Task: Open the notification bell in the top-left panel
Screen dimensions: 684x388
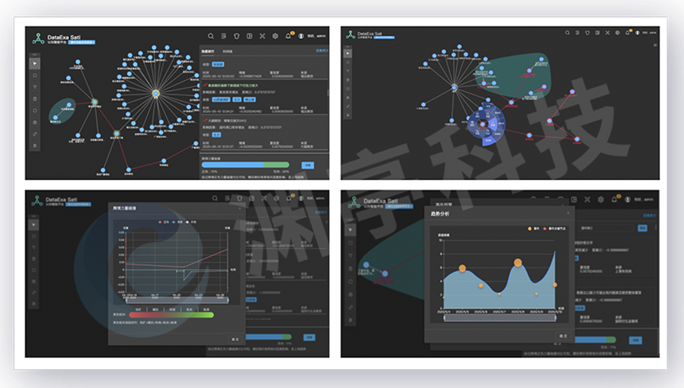Action: (x=288, y=36)
